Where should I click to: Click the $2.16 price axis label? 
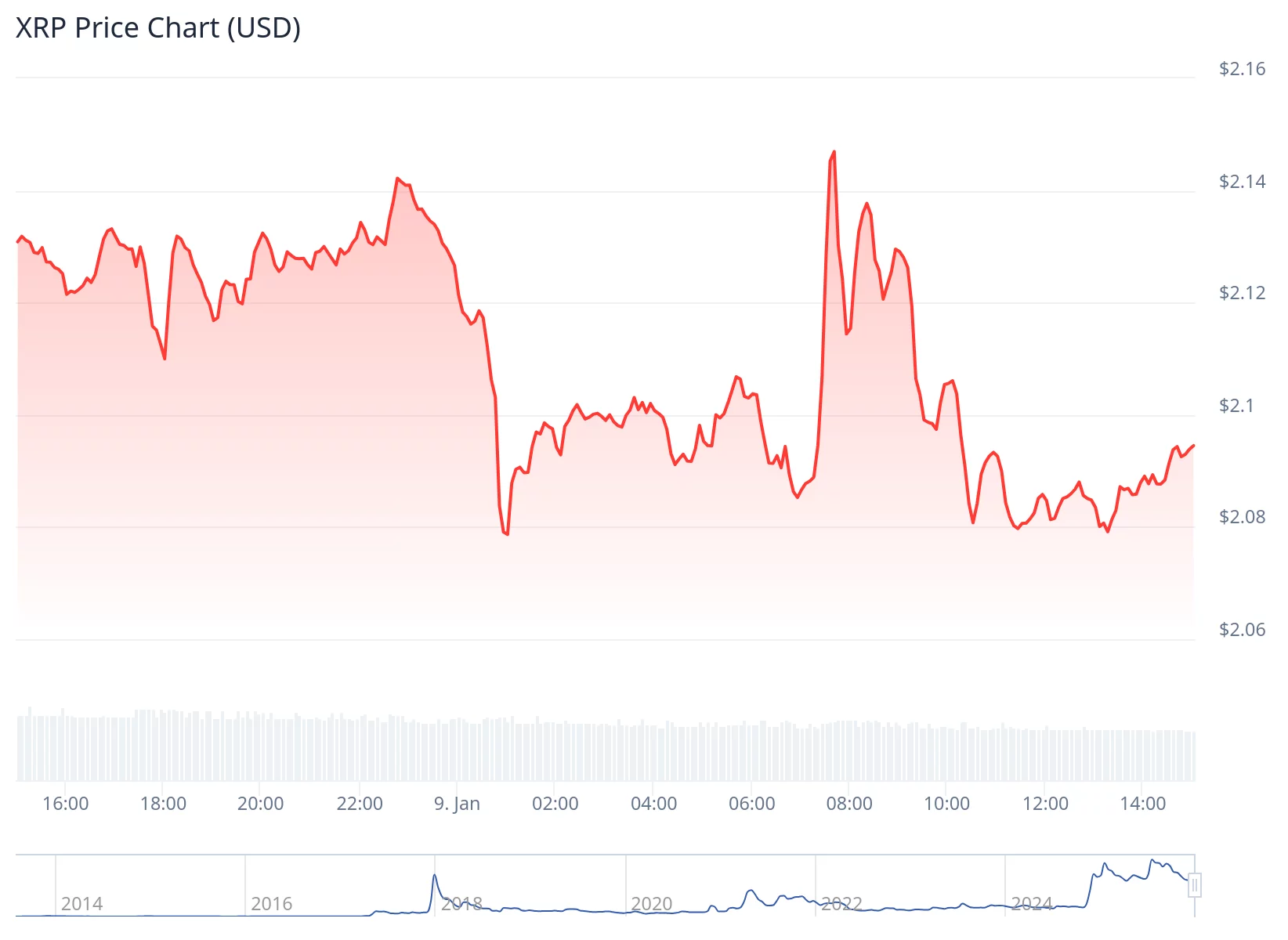[x=1242, y=69]
